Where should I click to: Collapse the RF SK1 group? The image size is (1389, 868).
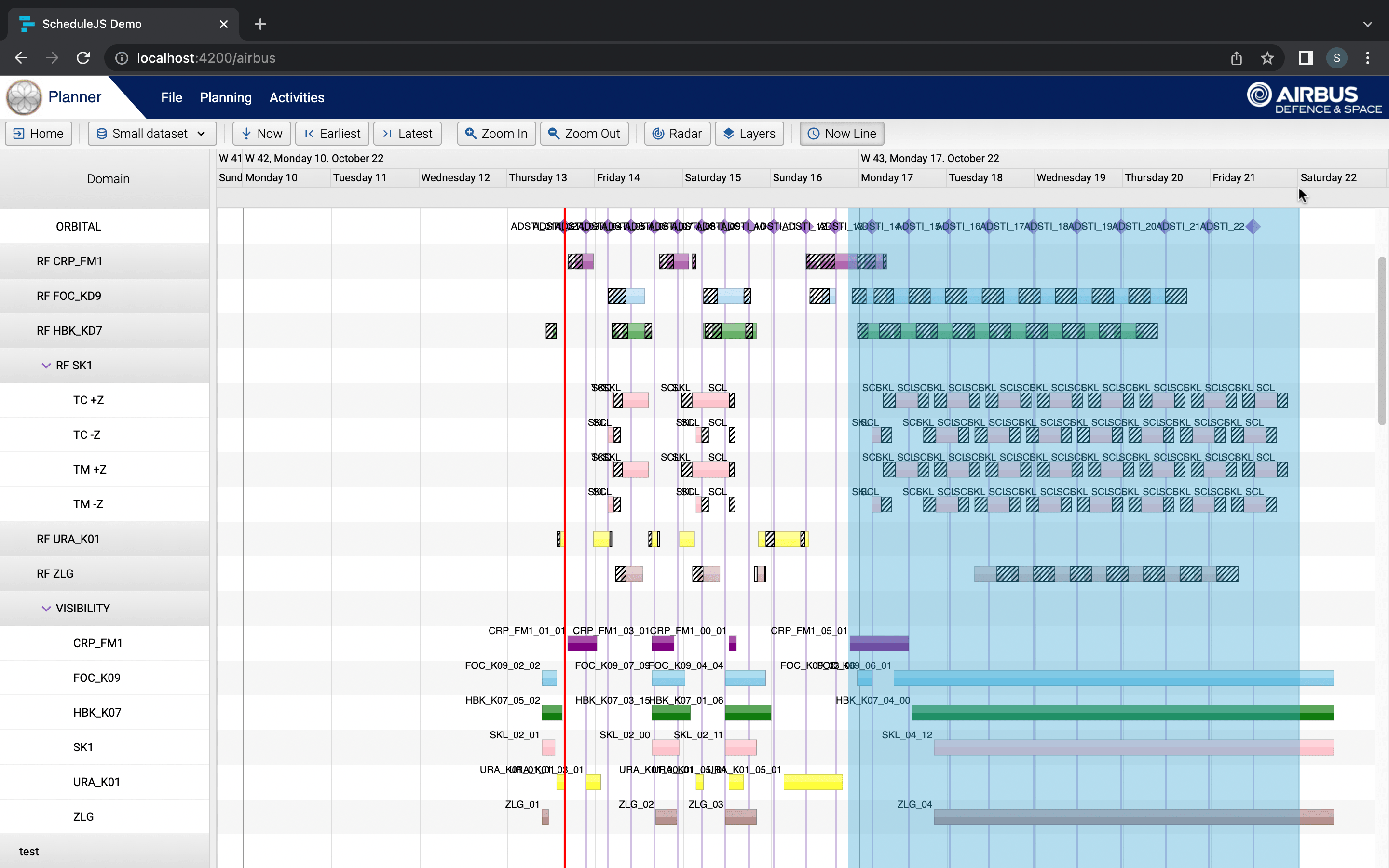click(46, 365)
